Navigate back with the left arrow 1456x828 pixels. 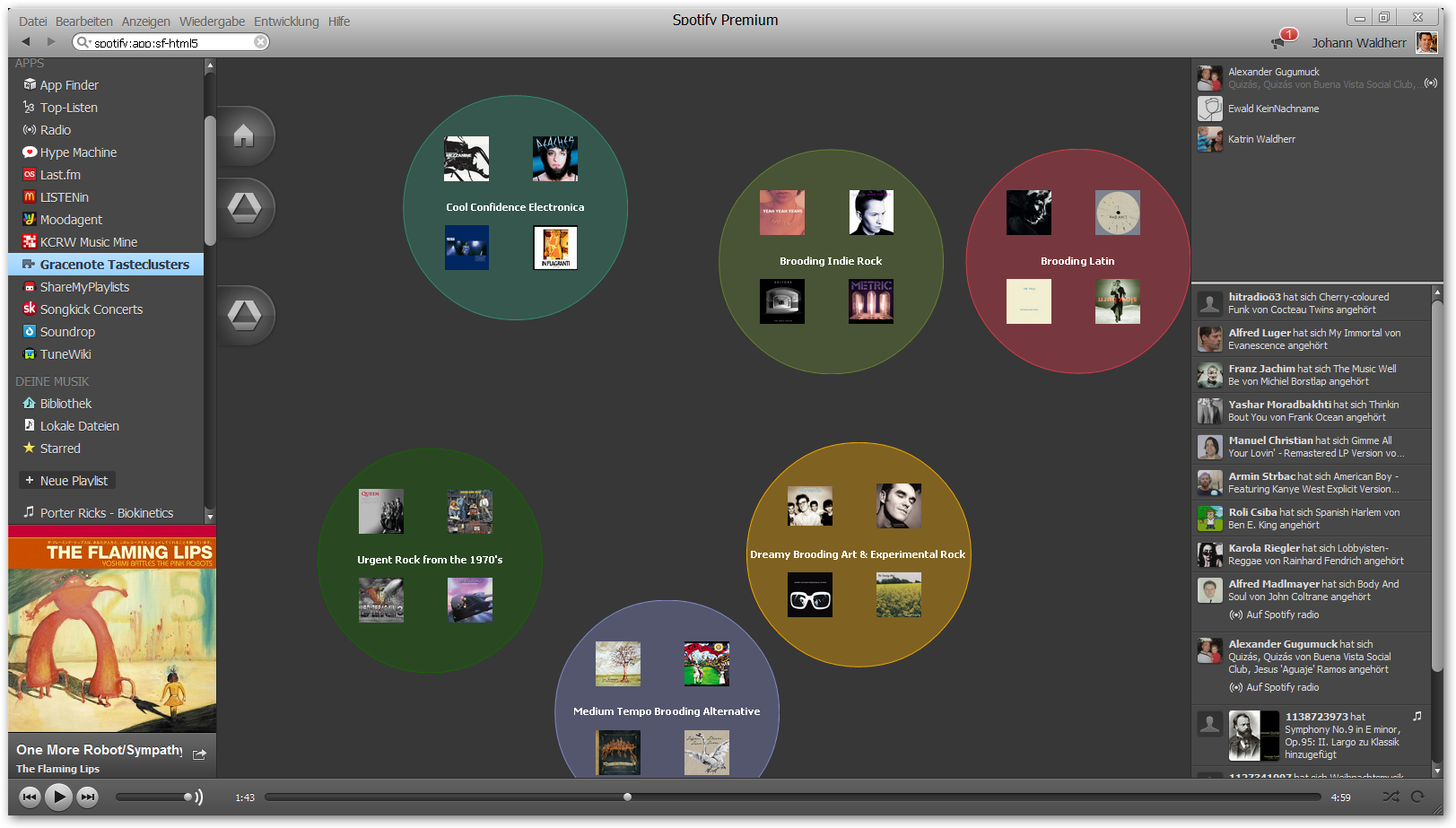pyautogui.click(x=26, y=42)
